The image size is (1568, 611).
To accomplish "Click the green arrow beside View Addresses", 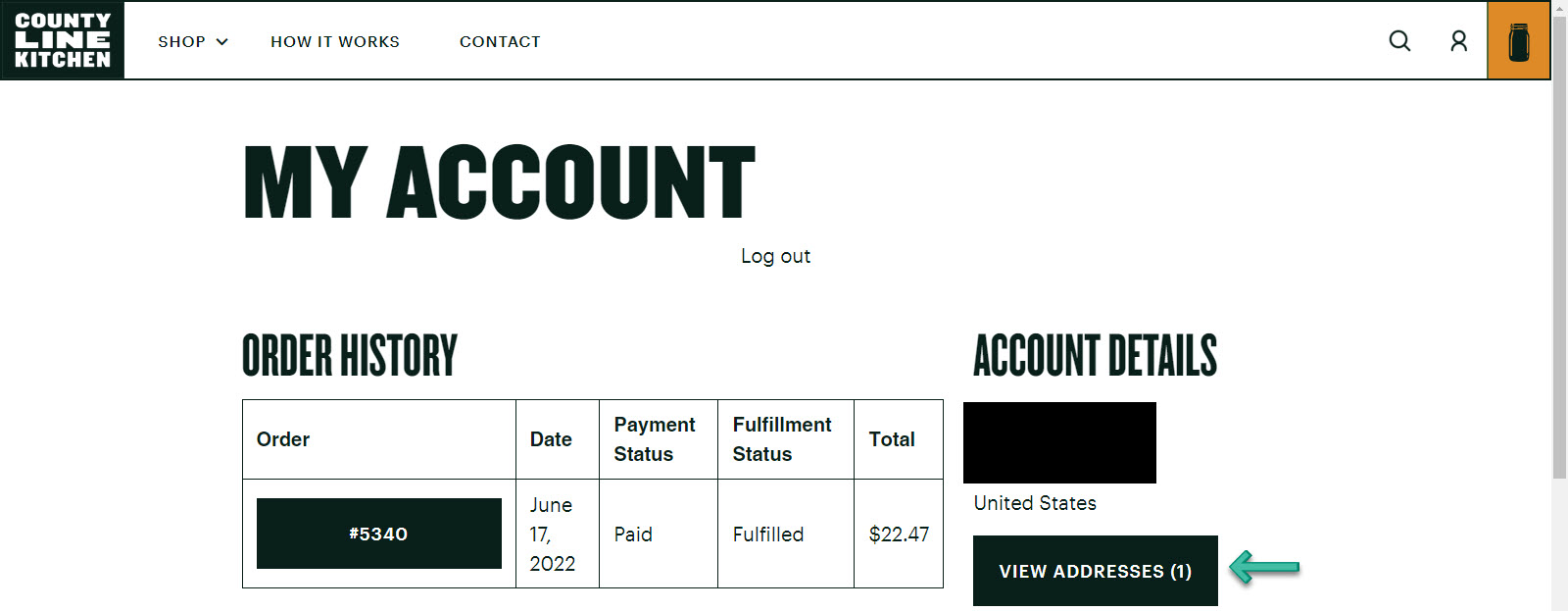I will [1264, 567].
